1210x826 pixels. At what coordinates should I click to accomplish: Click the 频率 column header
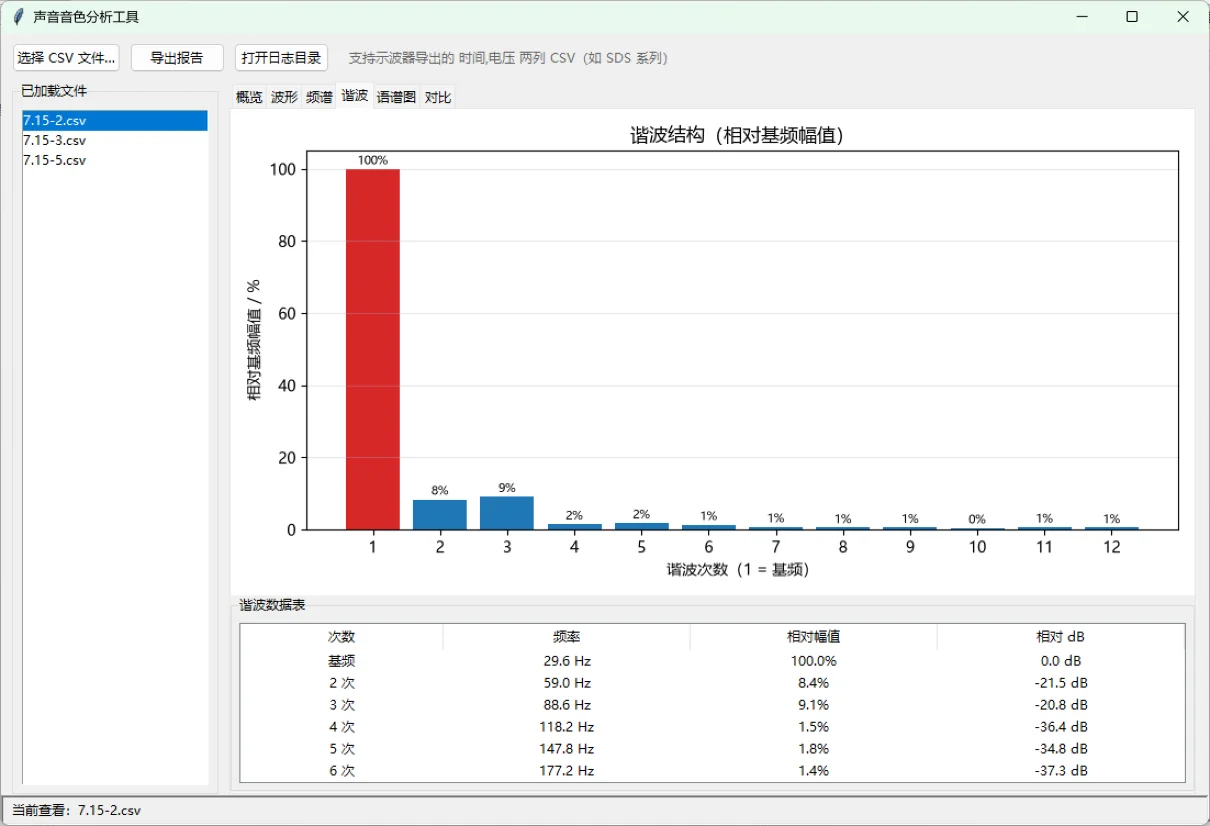(x=566, y=637)
